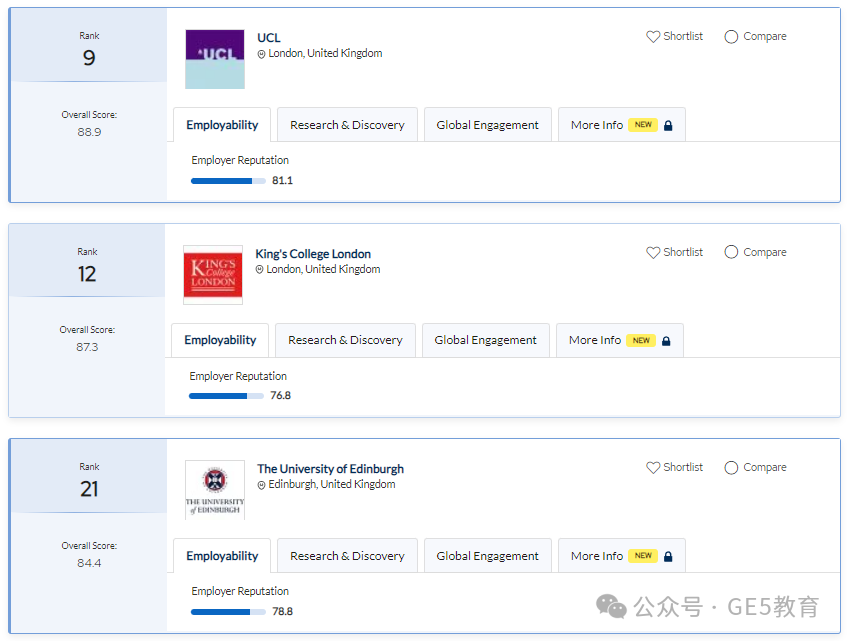This screenshot has height=641, width=847.
Task: Click the Shortlist heart for King's College London
Action: 653,252
